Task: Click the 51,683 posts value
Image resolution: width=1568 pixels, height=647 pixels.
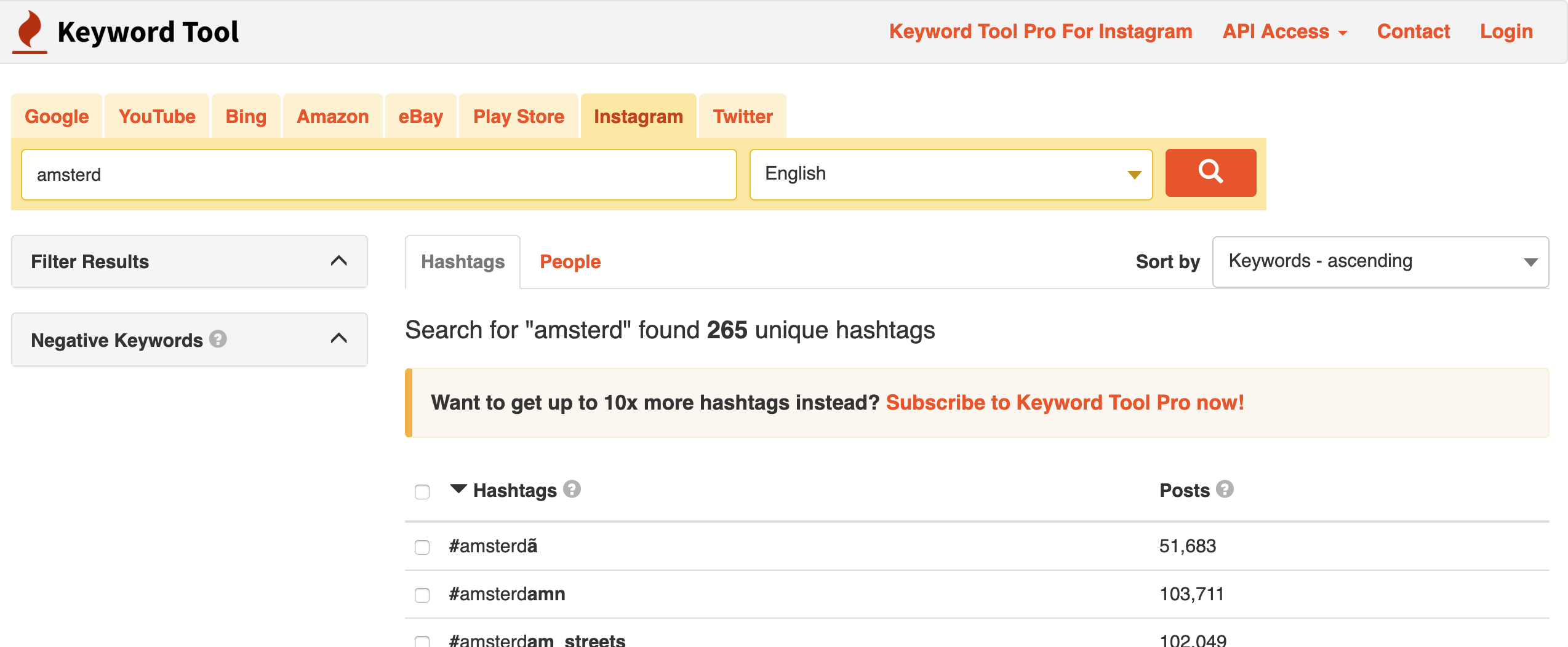Action: 1188,546
